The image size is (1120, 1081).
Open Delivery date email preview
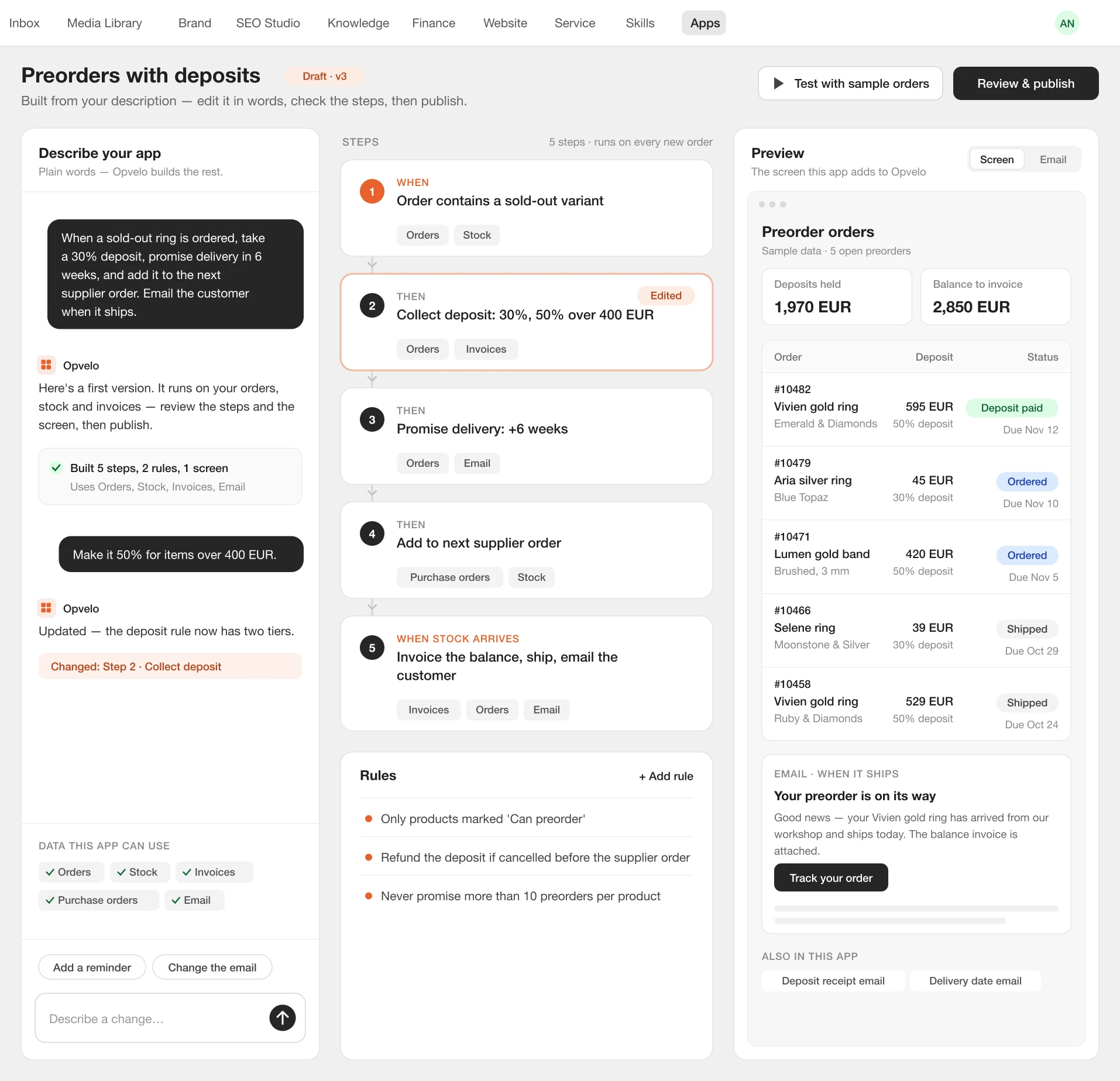tap(975, 981)
